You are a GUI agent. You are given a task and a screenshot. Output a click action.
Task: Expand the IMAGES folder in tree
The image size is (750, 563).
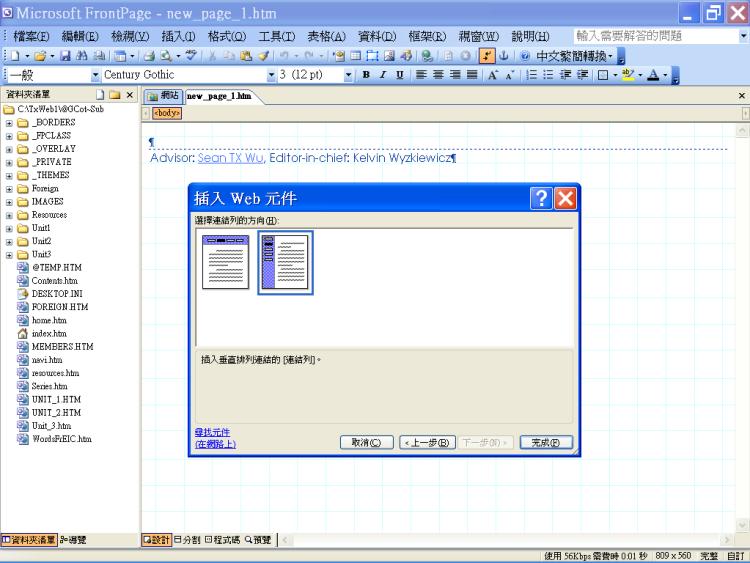[x=9, y=202]
